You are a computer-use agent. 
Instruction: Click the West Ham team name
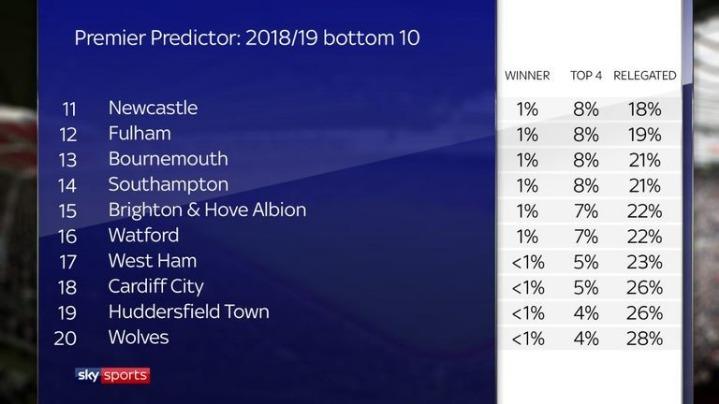click(152, 261)
